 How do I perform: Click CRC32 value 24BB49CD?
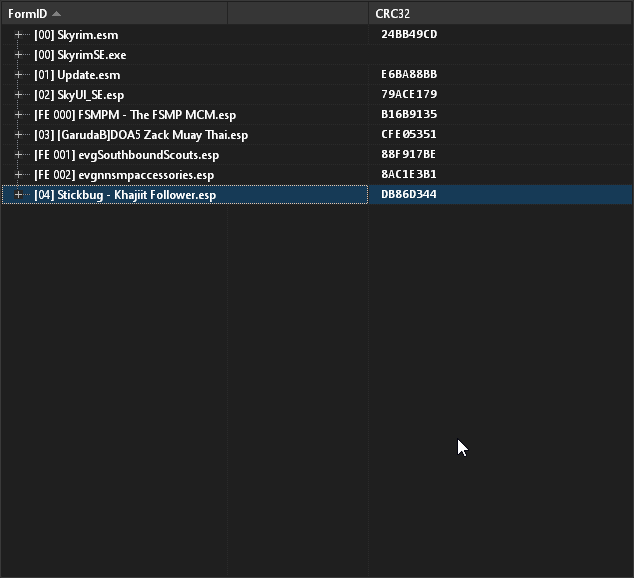(409, 34)
